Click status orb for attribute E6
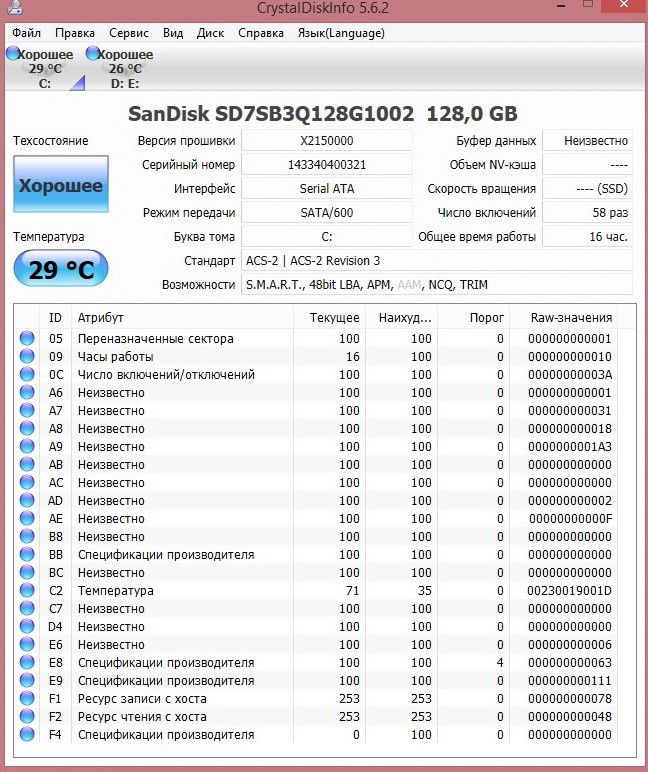 click(x=27, y=644)
